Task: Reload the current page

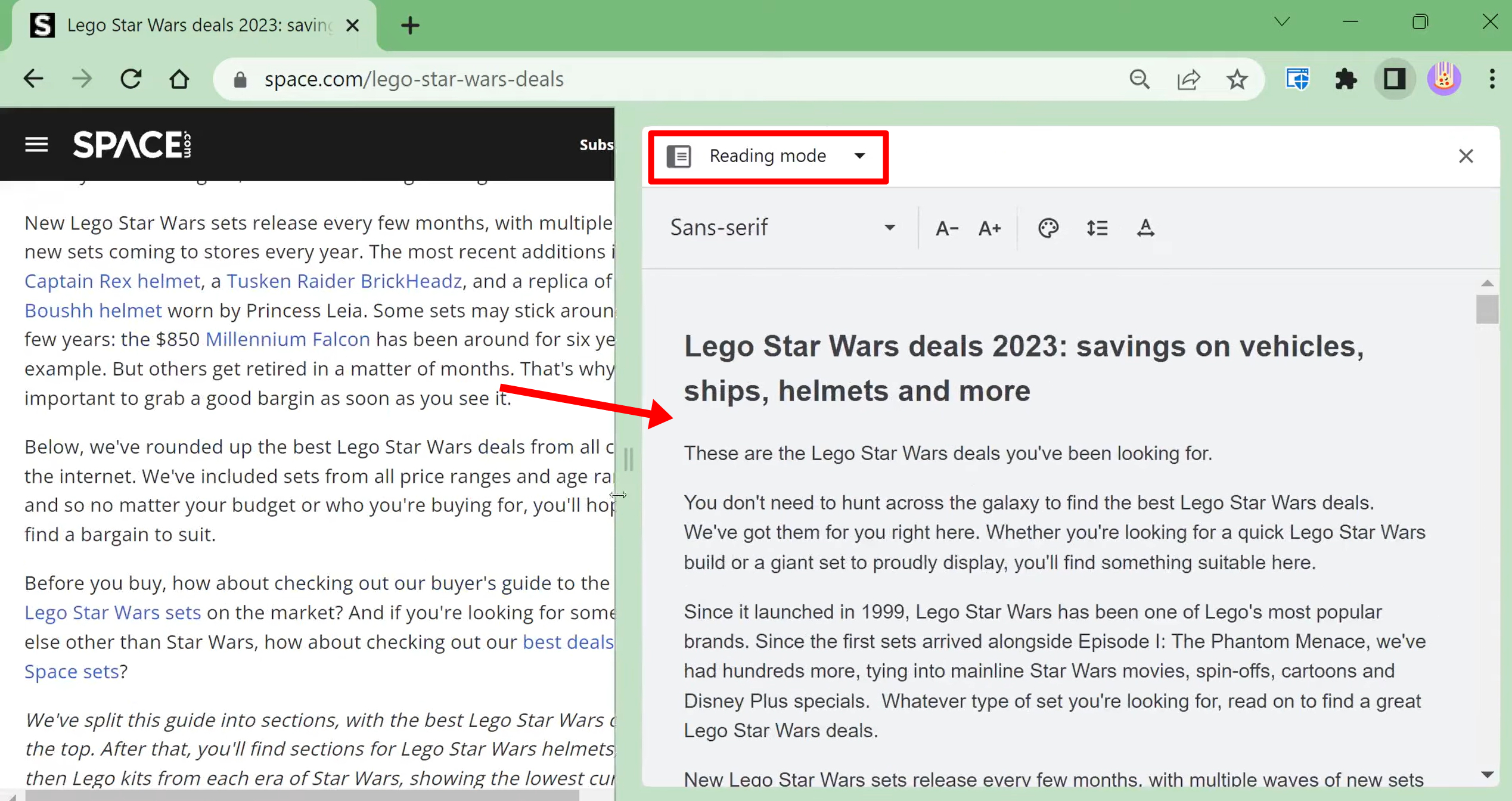Action: pyautogui.click(x=131, y=79)
